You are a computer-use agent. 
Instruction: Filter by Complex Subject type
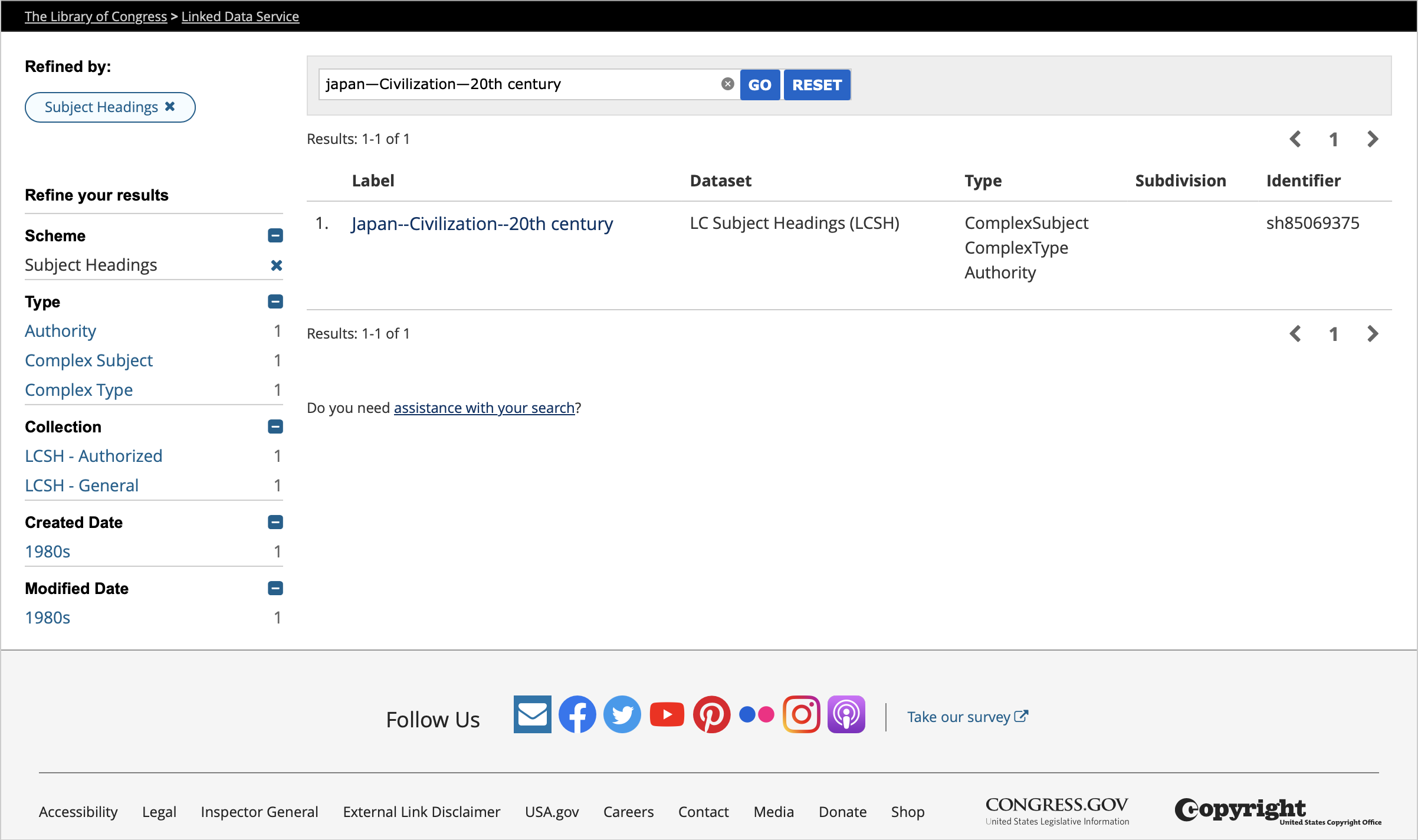coord(88,360)
